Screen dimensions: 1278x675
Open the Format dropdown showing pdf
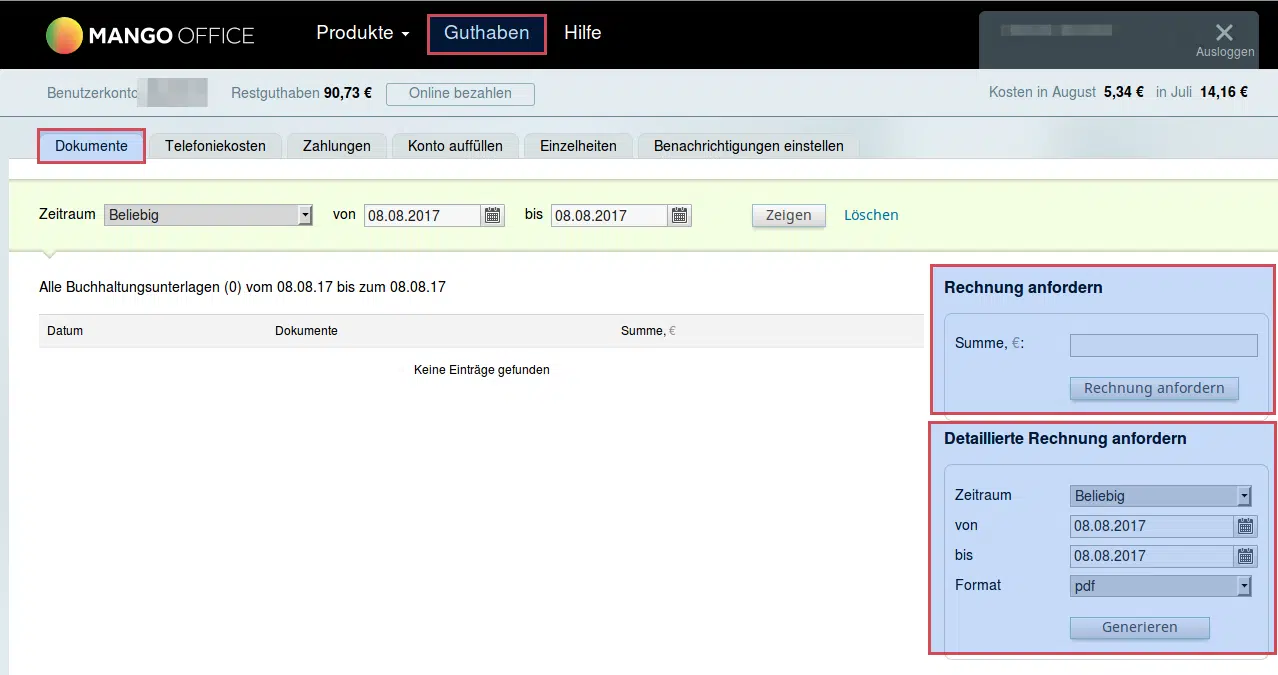1161,586
